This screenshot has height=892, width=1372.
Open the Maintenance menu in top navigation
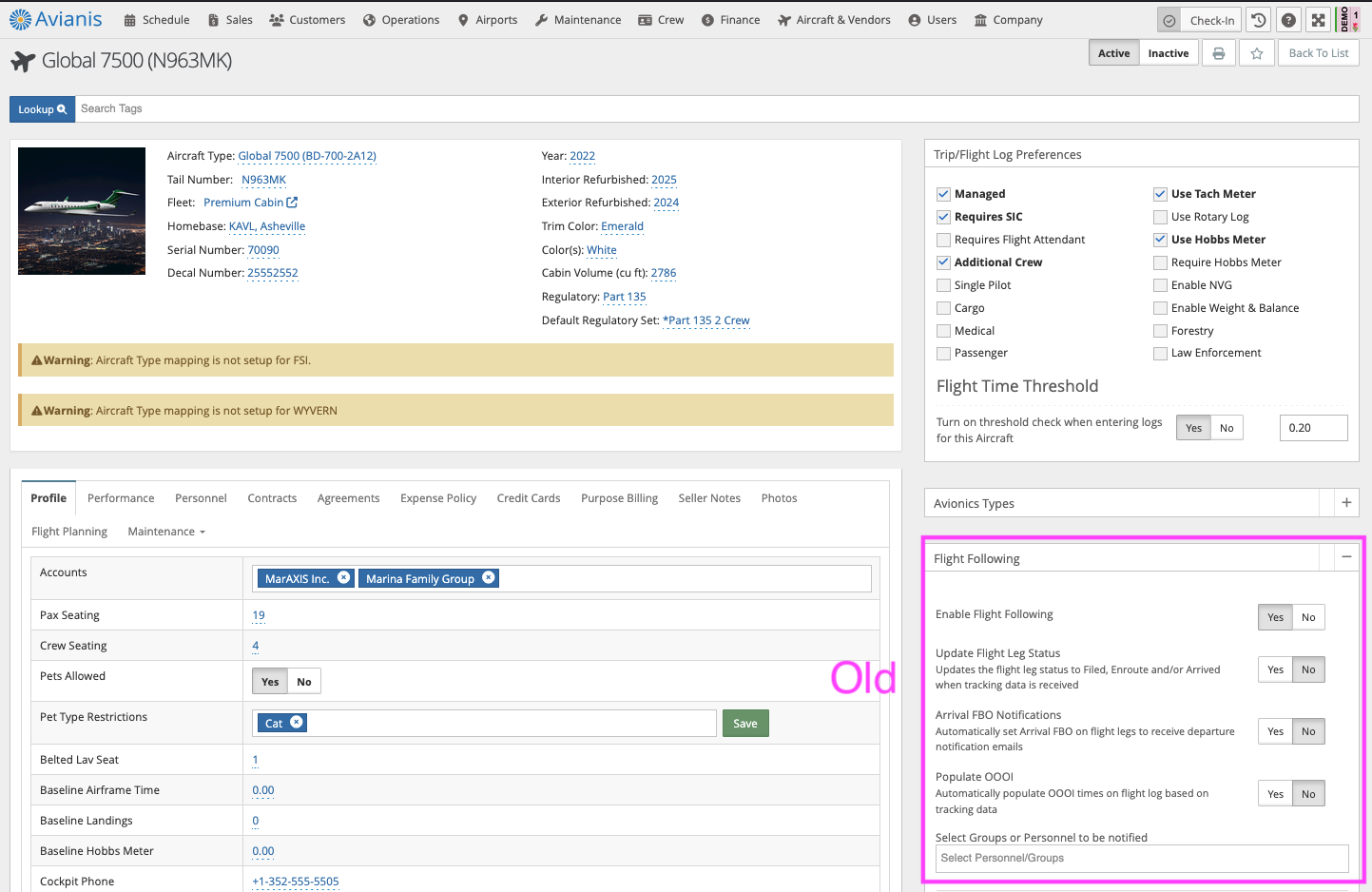tap(578, 20)
